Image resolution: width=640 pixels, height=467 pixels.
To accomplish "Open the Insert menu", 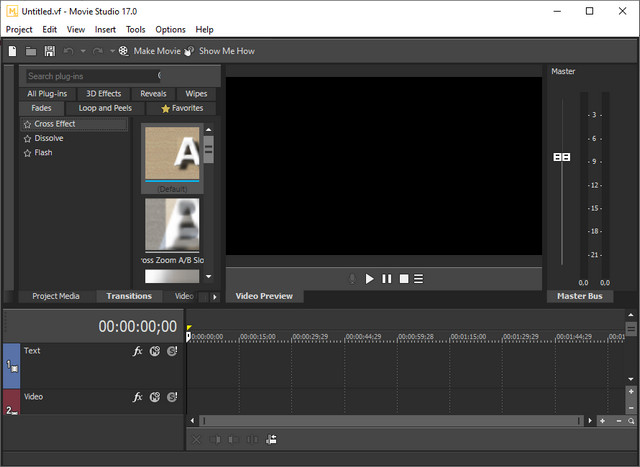I will click(105, 30).
